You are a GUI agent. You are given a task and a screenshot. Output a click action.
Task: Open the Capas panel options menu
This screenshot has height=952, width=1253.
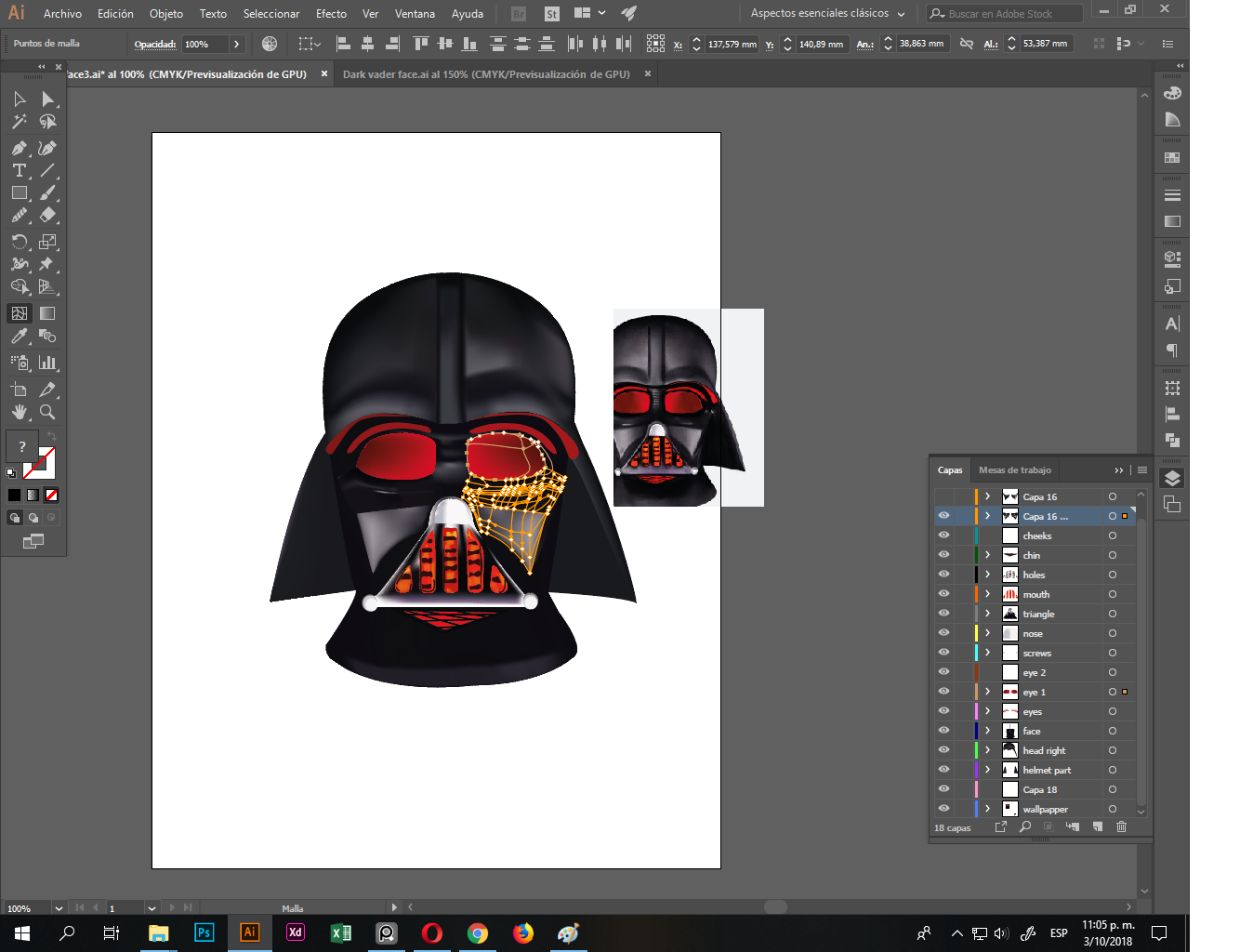click(1142, 469)
